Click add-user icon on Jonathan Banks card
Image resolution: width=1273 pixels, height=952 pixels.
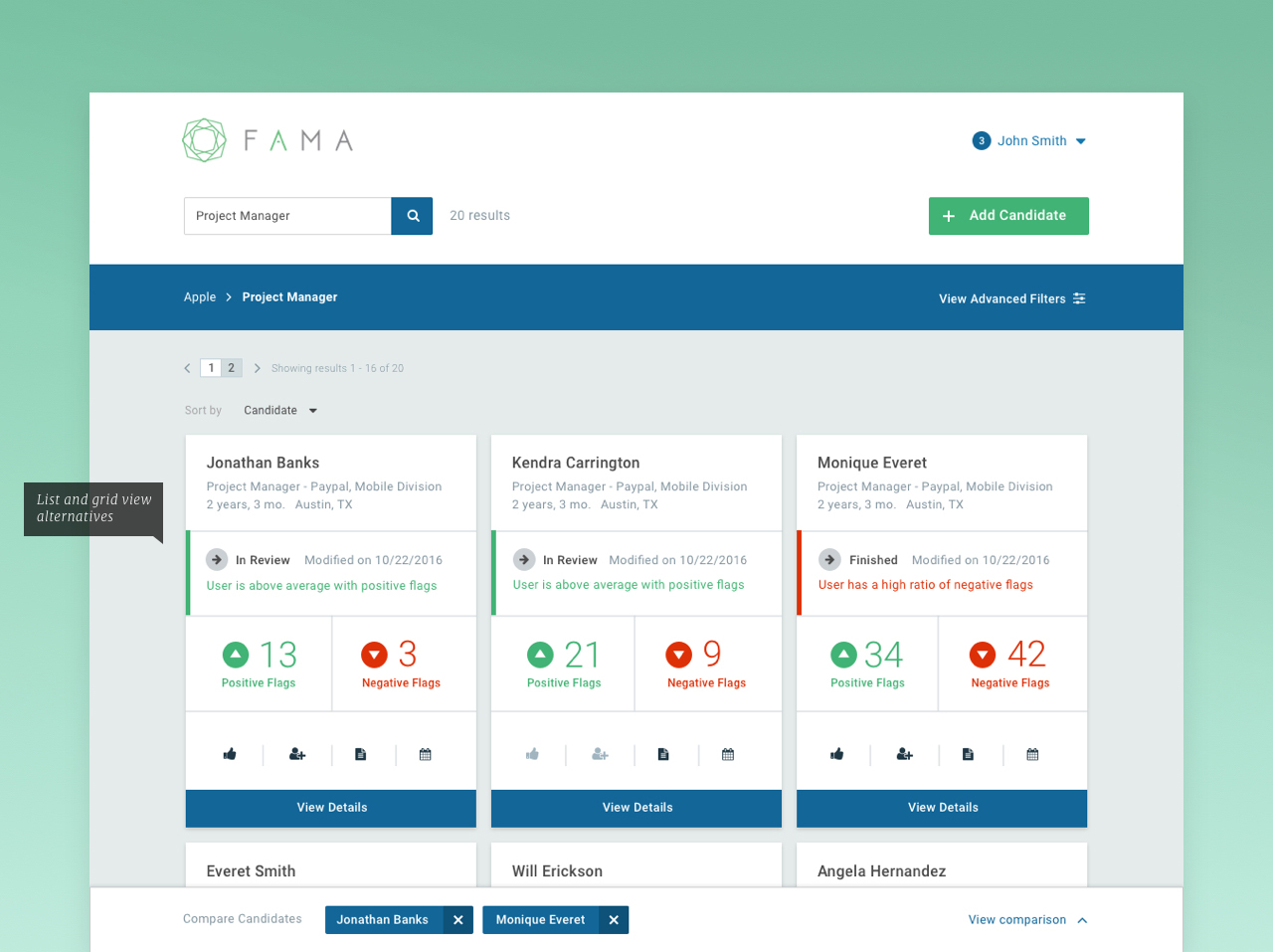[x=296, y=755]
